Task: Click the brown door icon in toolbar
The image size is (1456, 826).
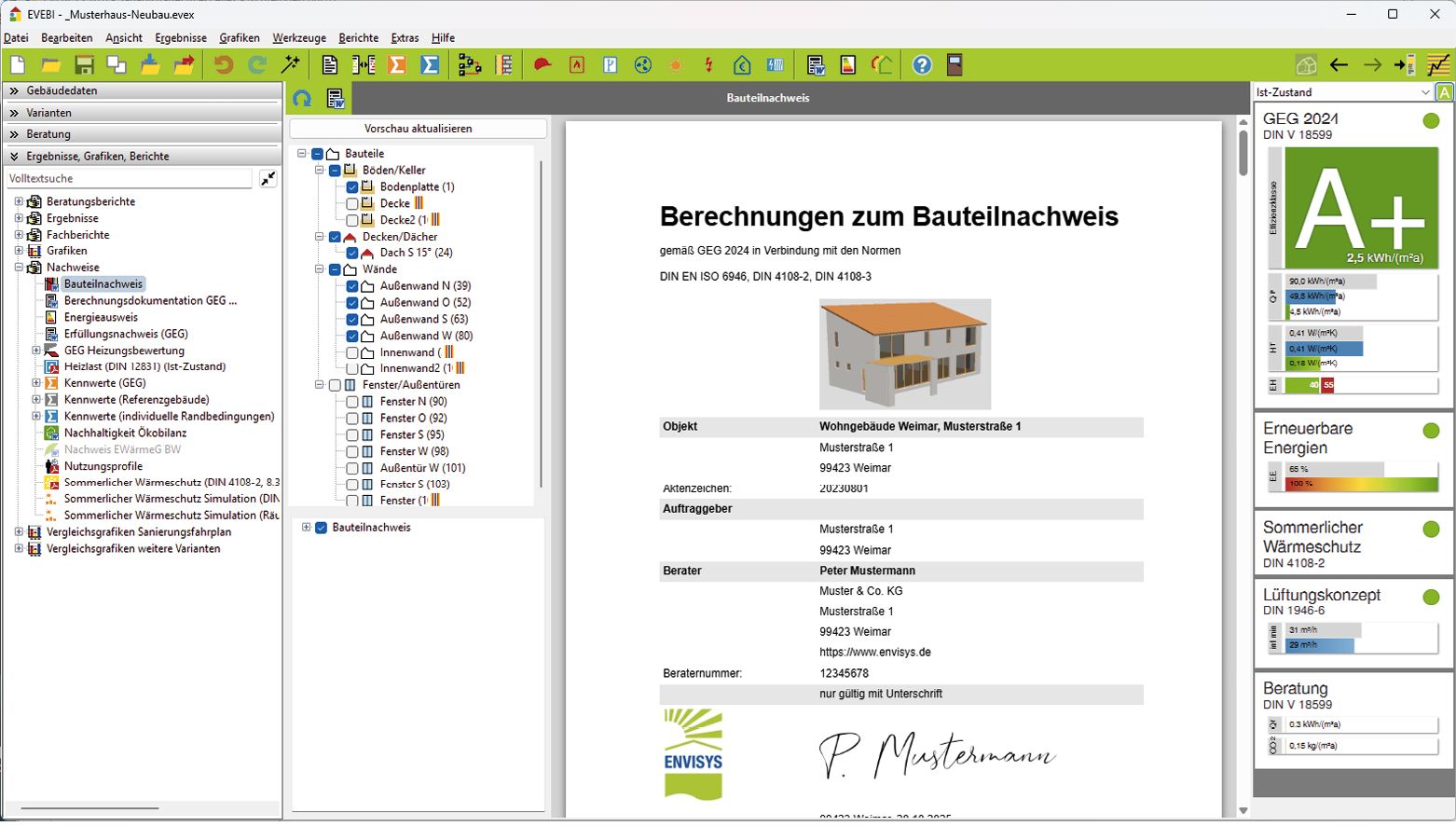Action: 955,65
